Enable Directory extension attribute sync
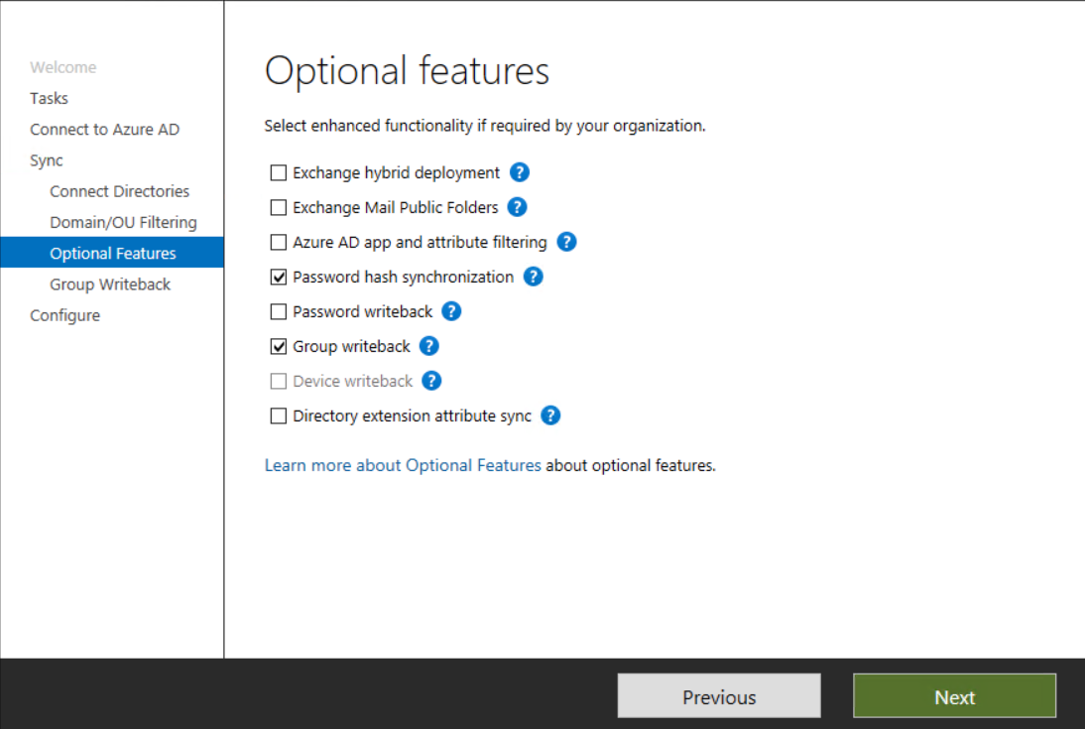1085x729 pixels. (x=278, y=415)
